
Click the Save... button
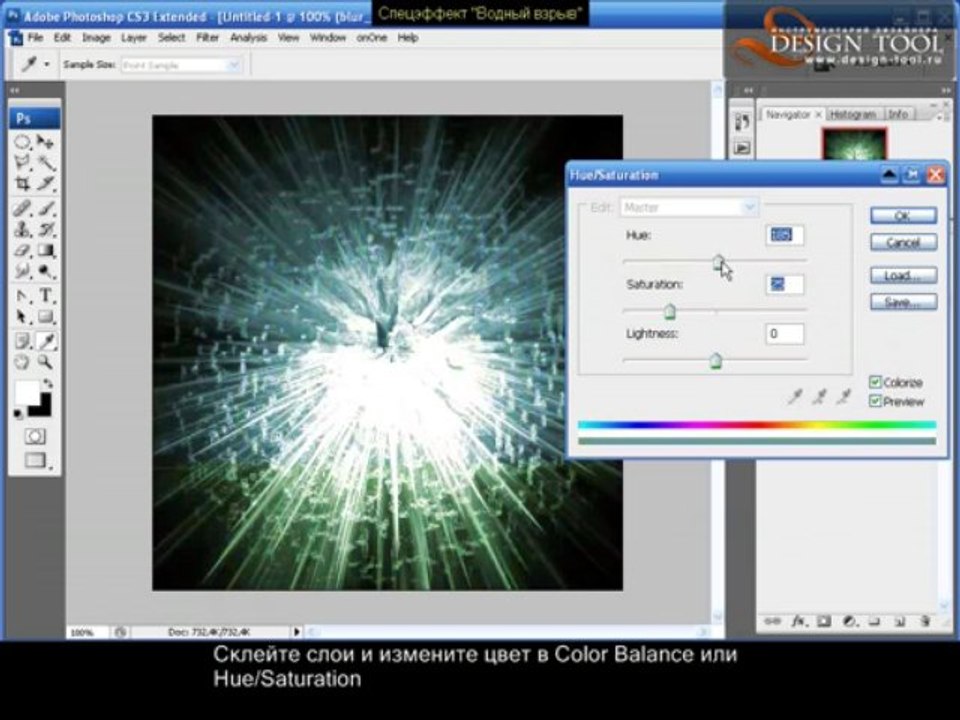pyautogui.click(x=903, y=302)
